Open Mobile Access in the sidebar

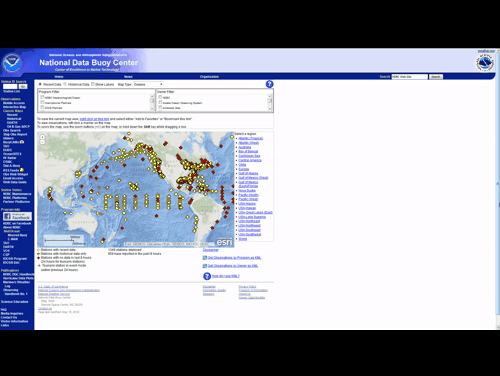[x=14, y=103]
